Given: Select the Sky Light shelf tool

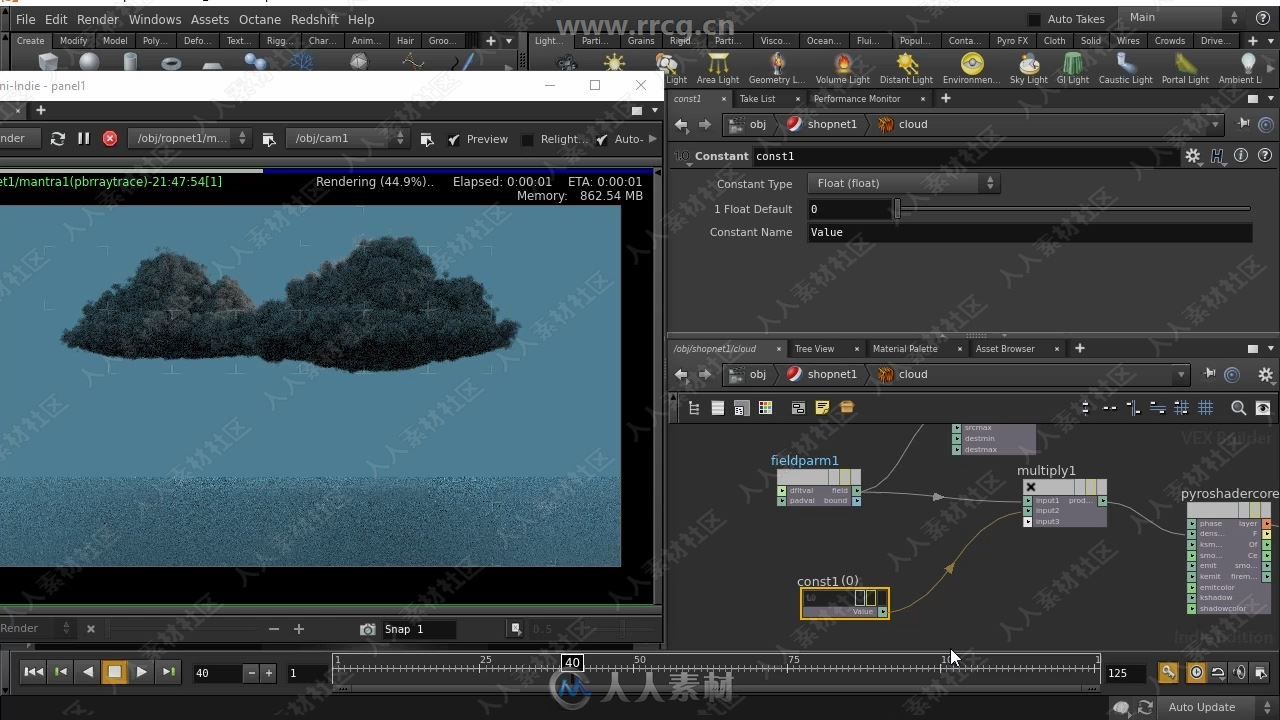Looking at the screenshot, I should pyautogui.click(x=1028, y=69).
